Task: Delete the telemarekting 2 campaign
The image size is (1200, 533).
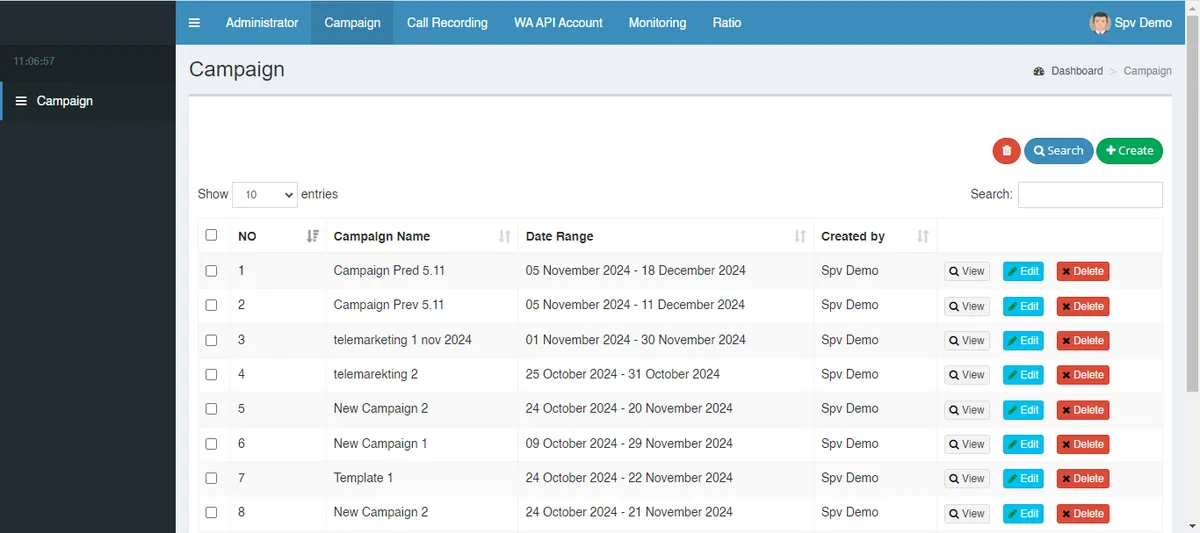Action: (1083, 375)
